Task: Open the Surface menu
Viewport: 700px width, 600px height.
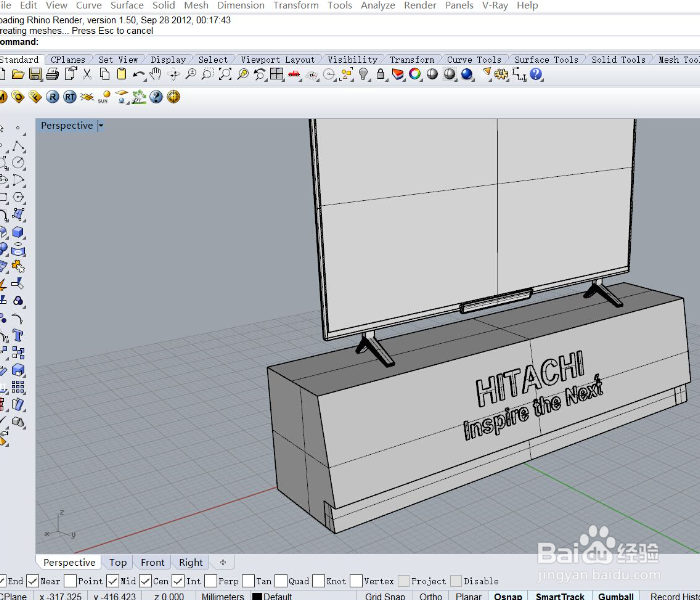Action: coord(127,5)
